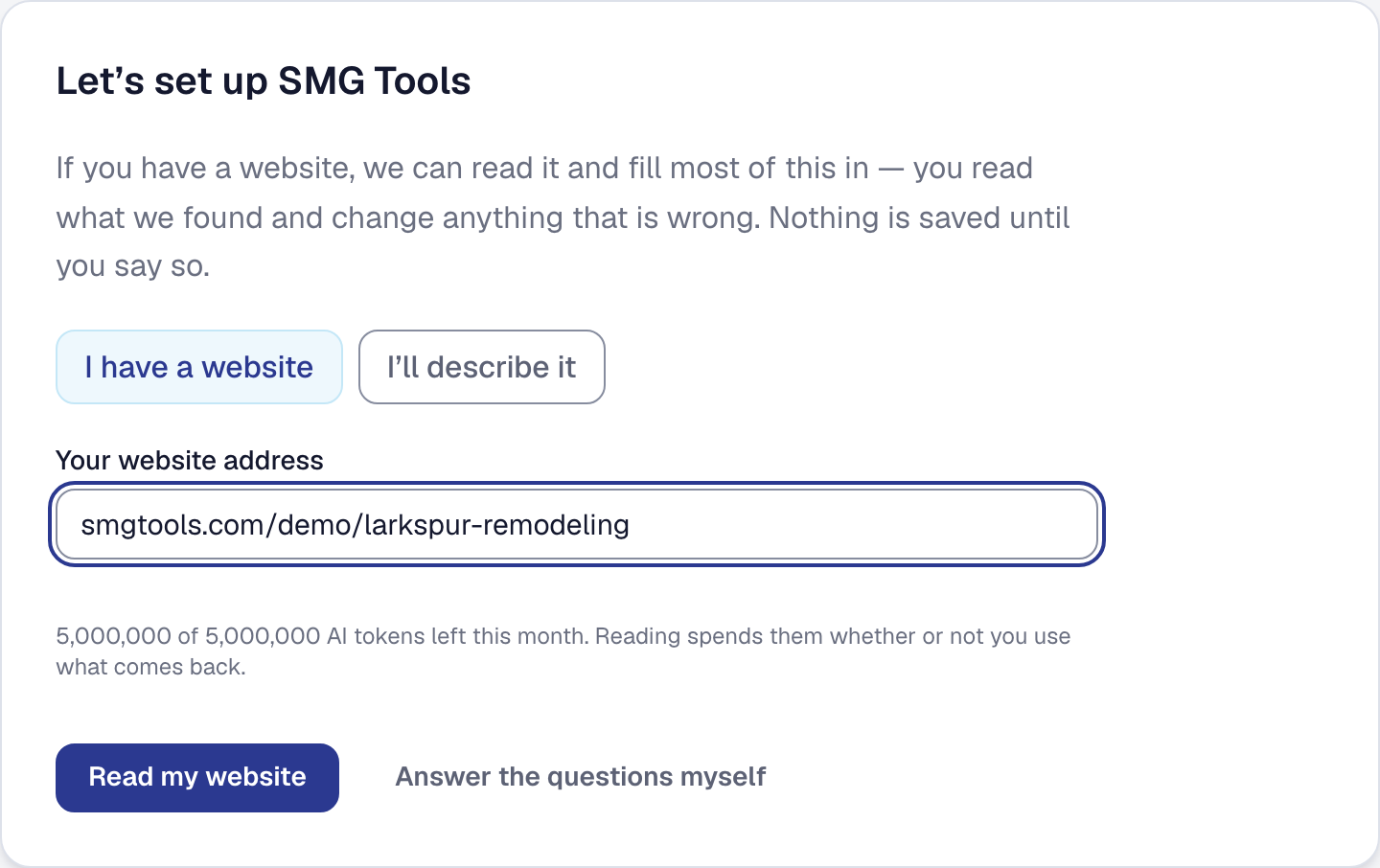Click the "Read my website" button
This screenshot has height=868, width=1380.
pyautogui.click(x=197, y=777)
